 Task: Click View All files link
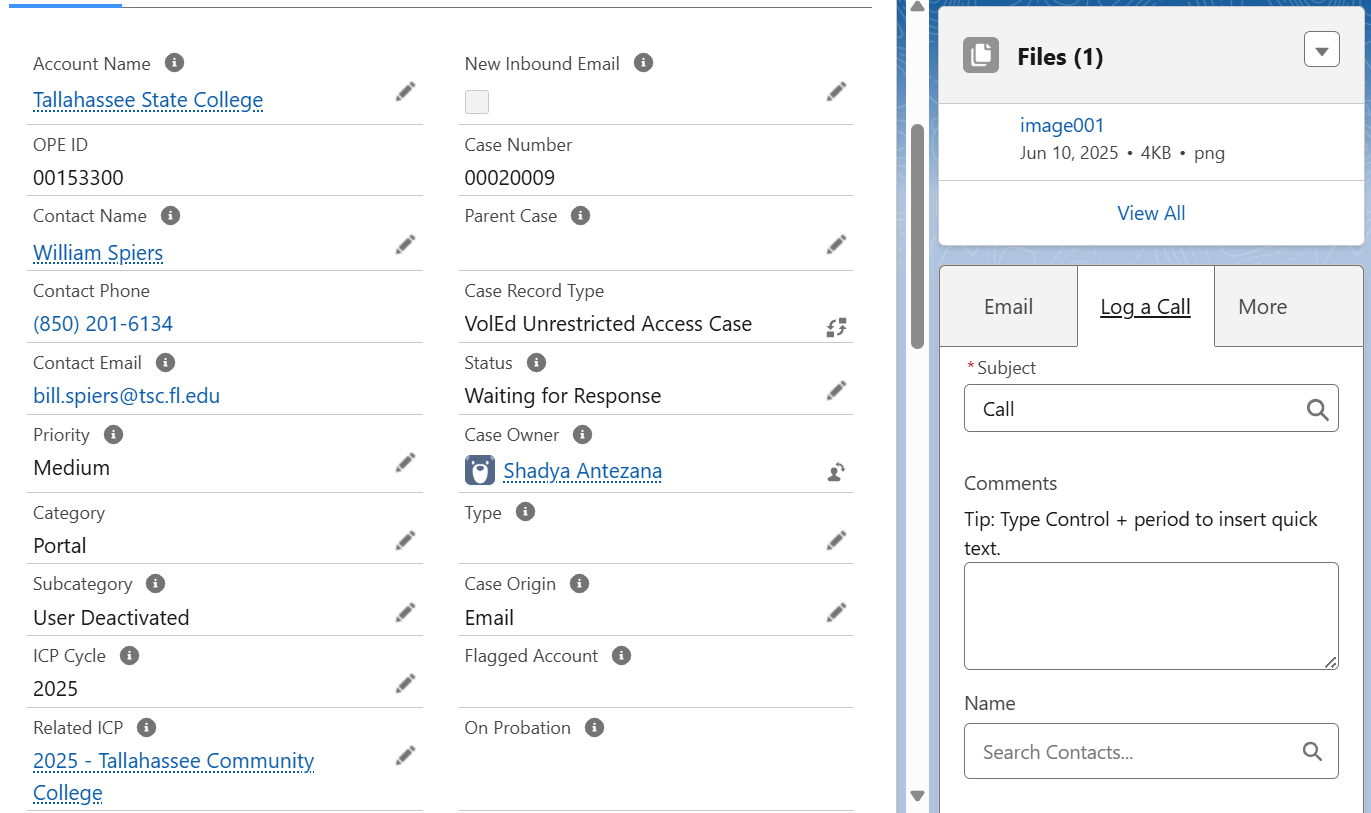click(1151, 213)
